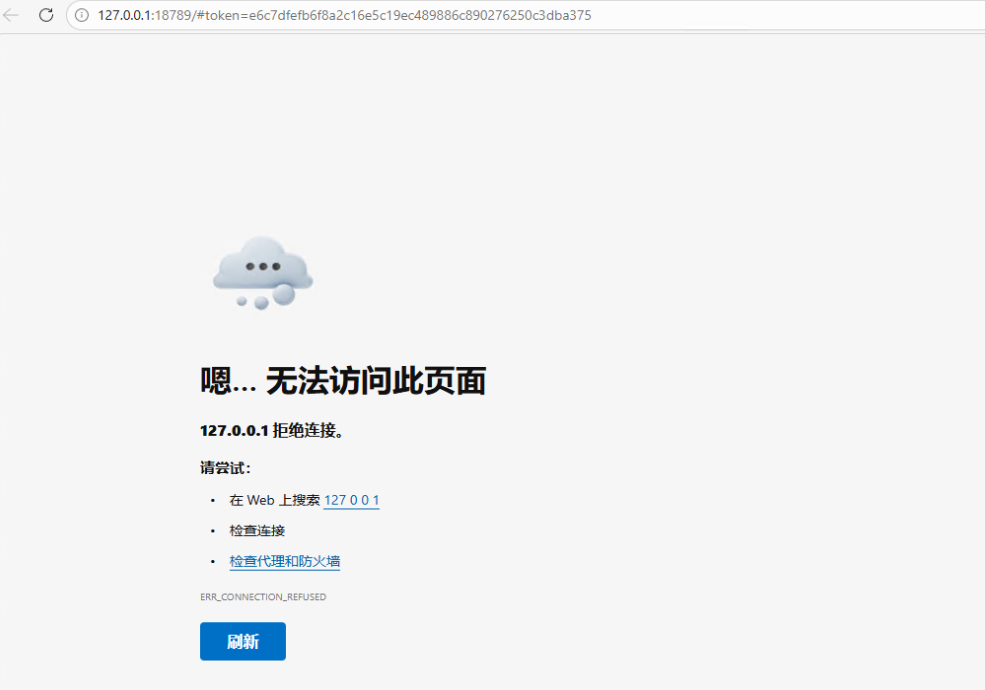Click the bullet before 检查代理和防火墙 link
This screenshot has height=690, width=985.
point(213,562)
